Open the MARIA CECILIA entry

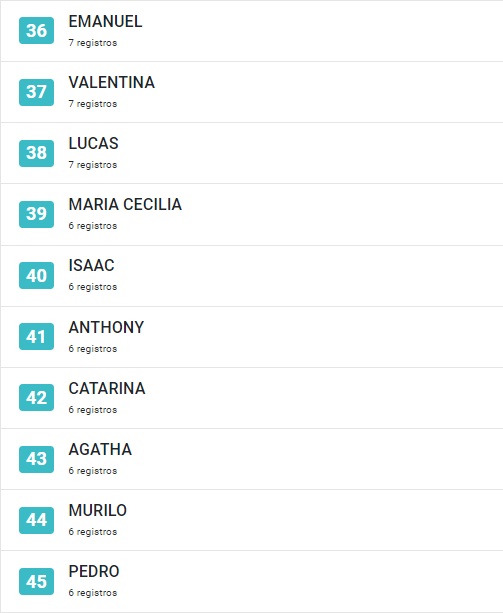pos(125,204)
